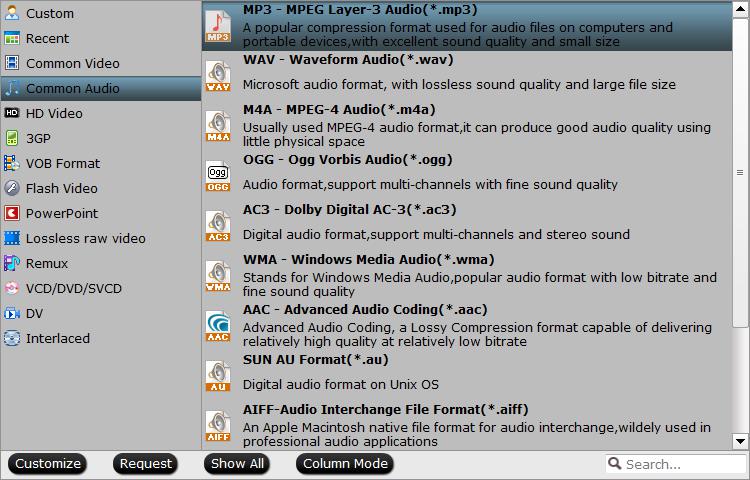This screenshot has width=750, height=480.
Task: Click the MP3 format file icon
Action: (218, 26)
